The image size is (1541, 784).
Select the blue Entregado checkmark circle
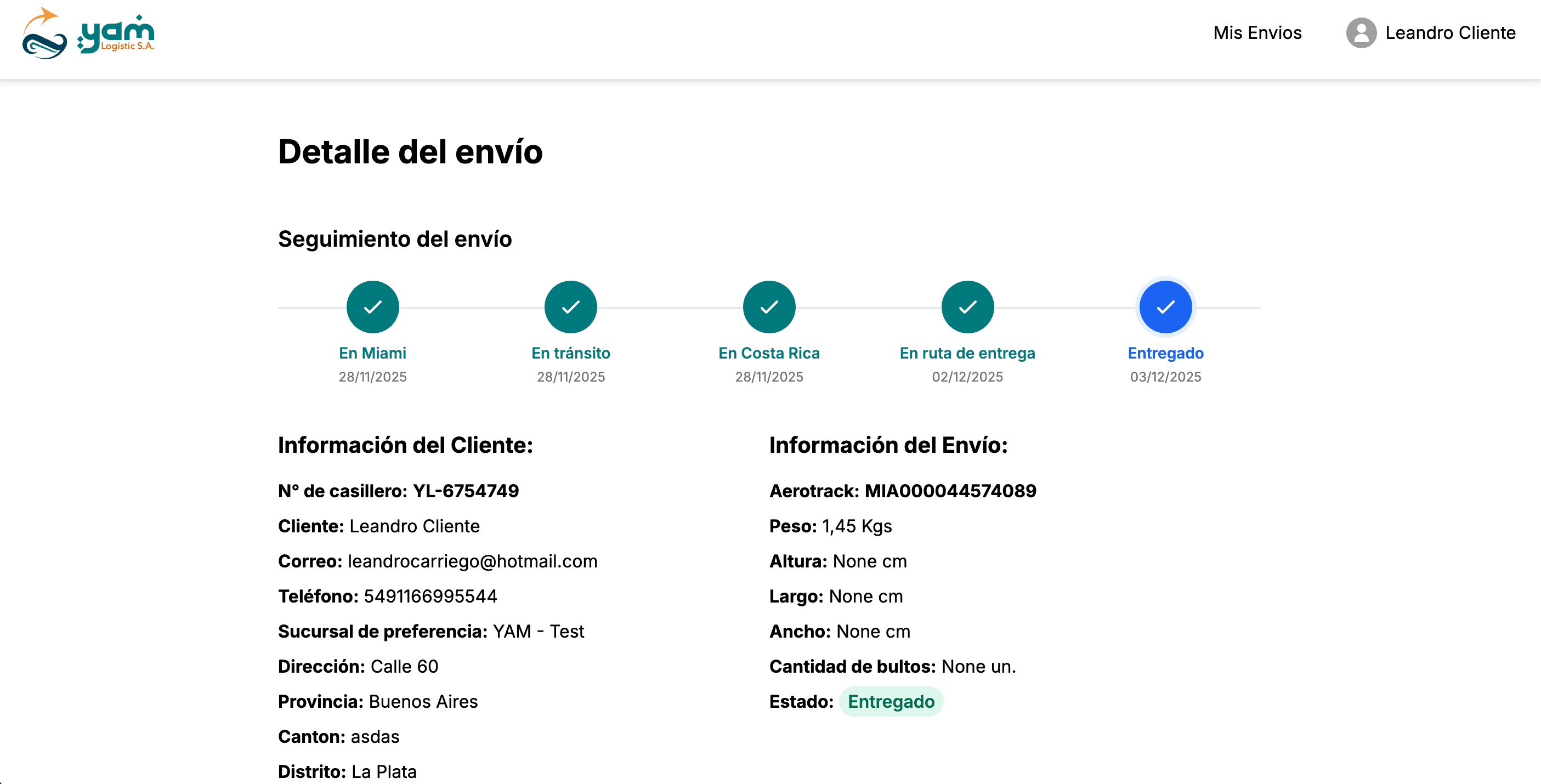1165,307
